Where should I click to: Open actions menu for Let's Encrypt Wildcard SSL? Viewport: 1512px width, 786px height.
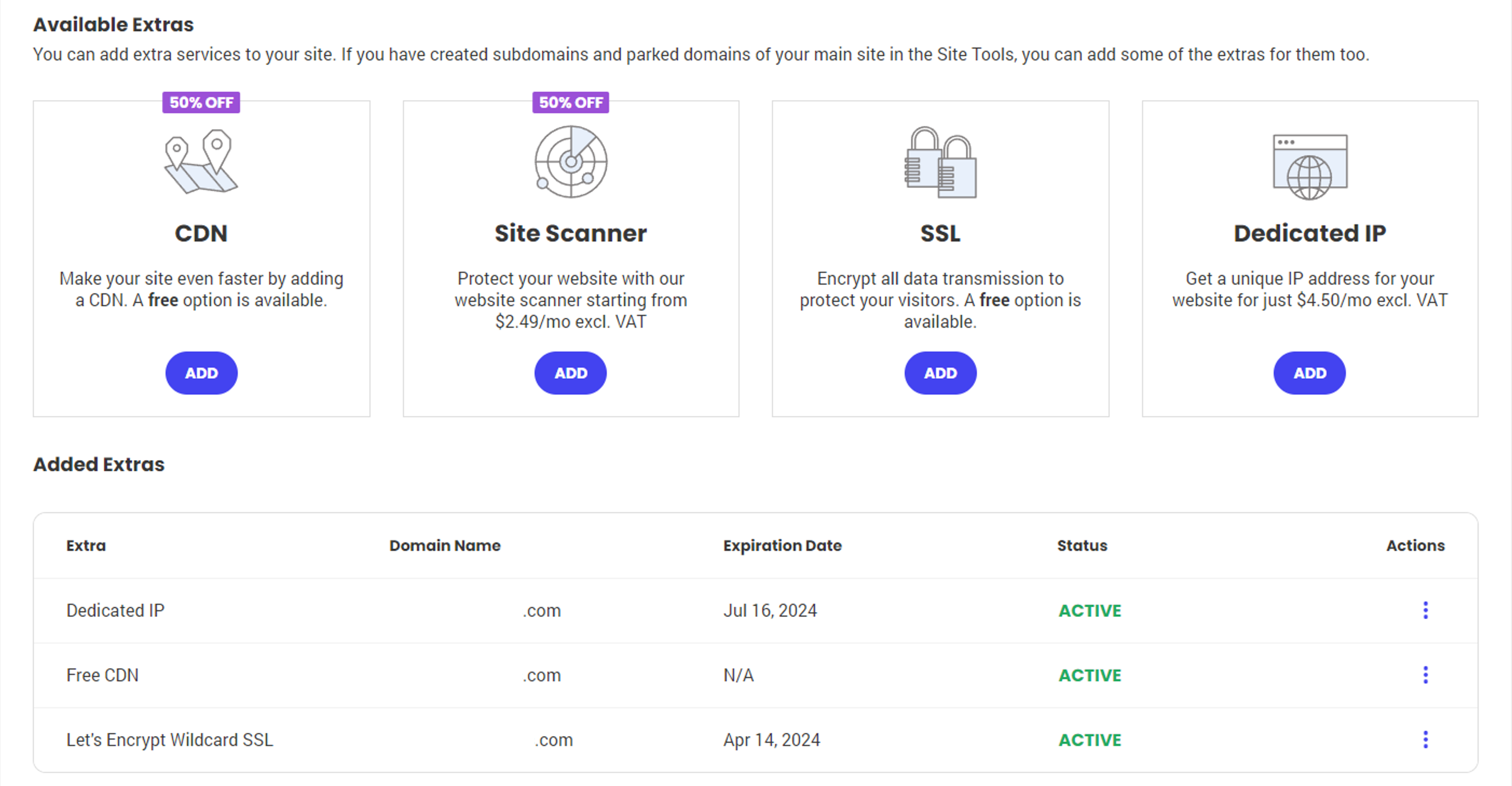tap(1425, 739)
